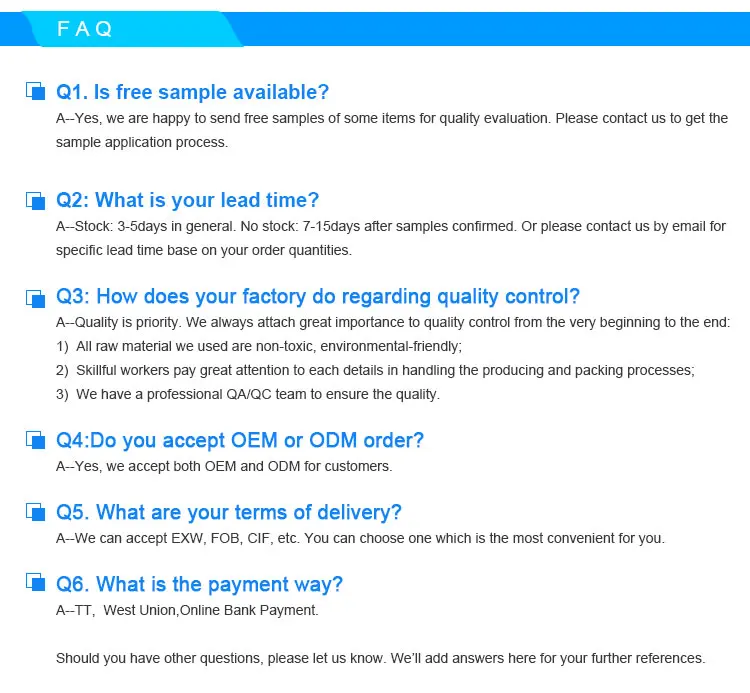
Task: Select the "What is your lead time?" heading
Action: (x=188, y=200)
